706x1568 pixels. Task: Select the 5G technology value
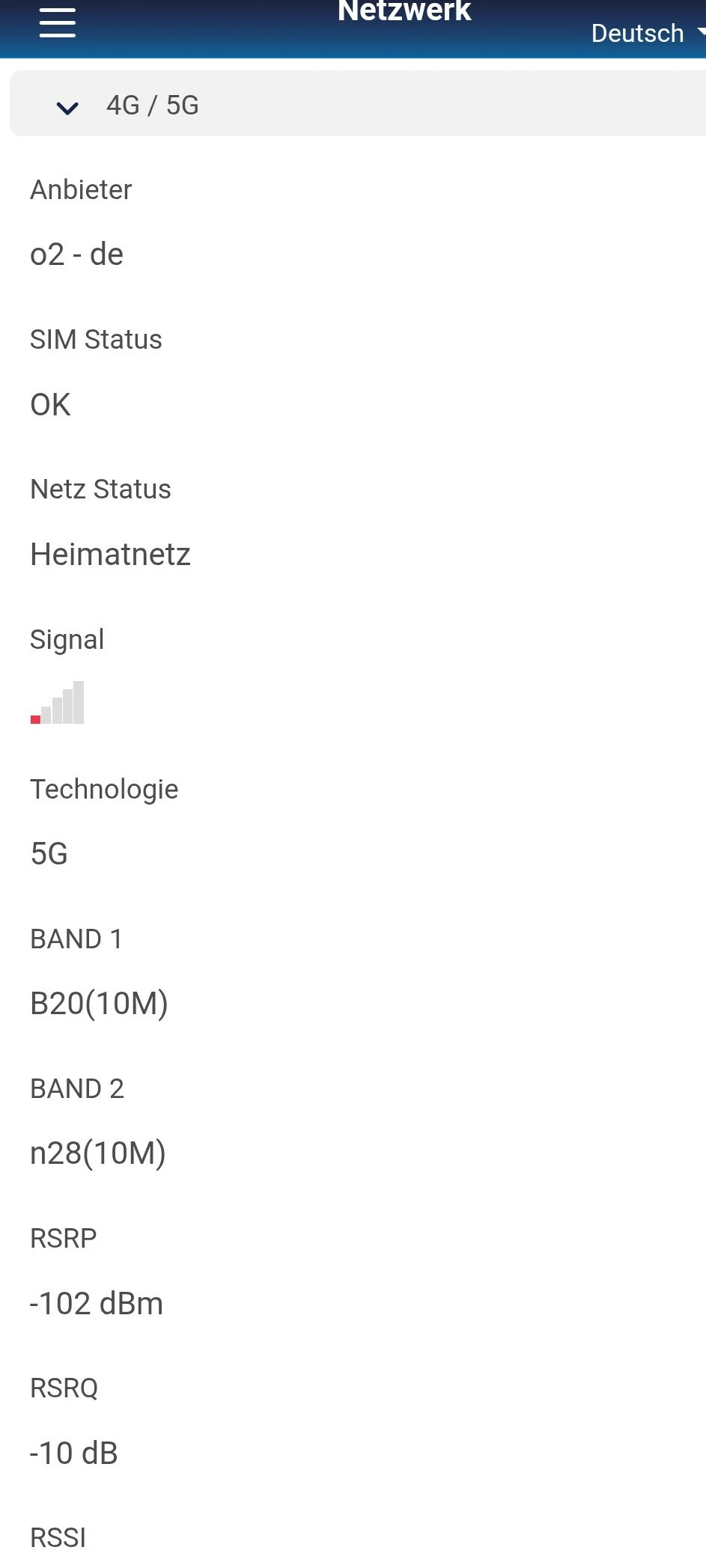tap(49, 854)
